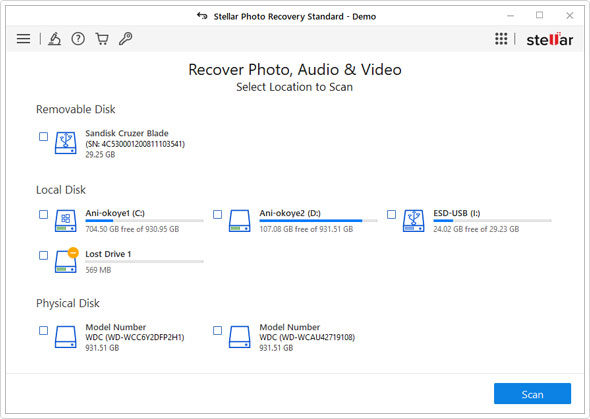The image size is (590, 419).
Task: Open the help question mark icon
Action: pyautogui.click(x=78, y=38)
